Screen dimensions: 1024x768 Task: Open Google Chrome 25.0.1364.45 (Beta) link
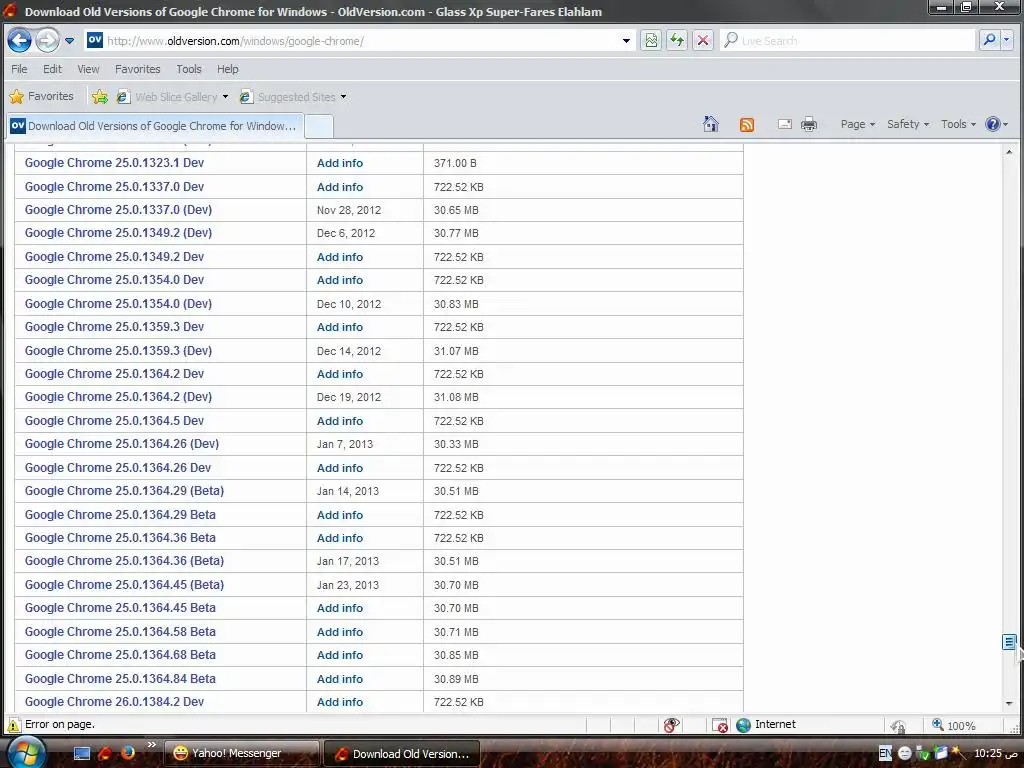click(x=124, y=584)
